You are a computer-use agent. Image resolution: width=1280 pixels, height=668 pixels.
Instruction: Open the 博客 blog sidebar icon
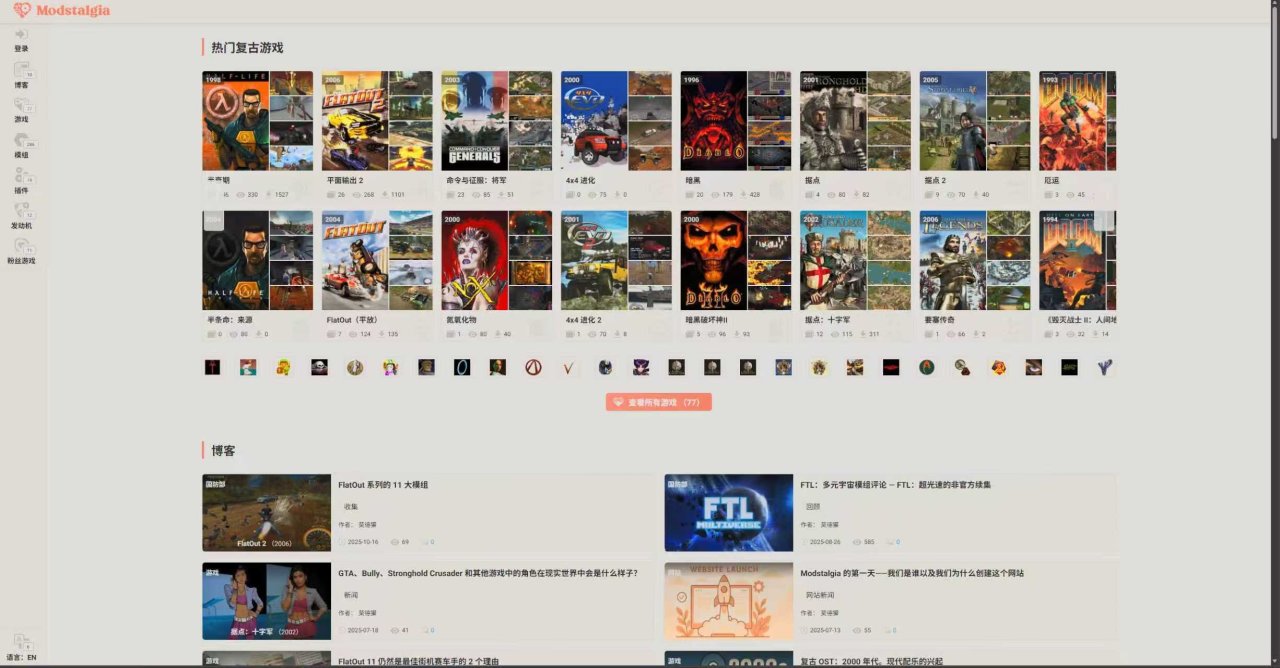[21, 71]
